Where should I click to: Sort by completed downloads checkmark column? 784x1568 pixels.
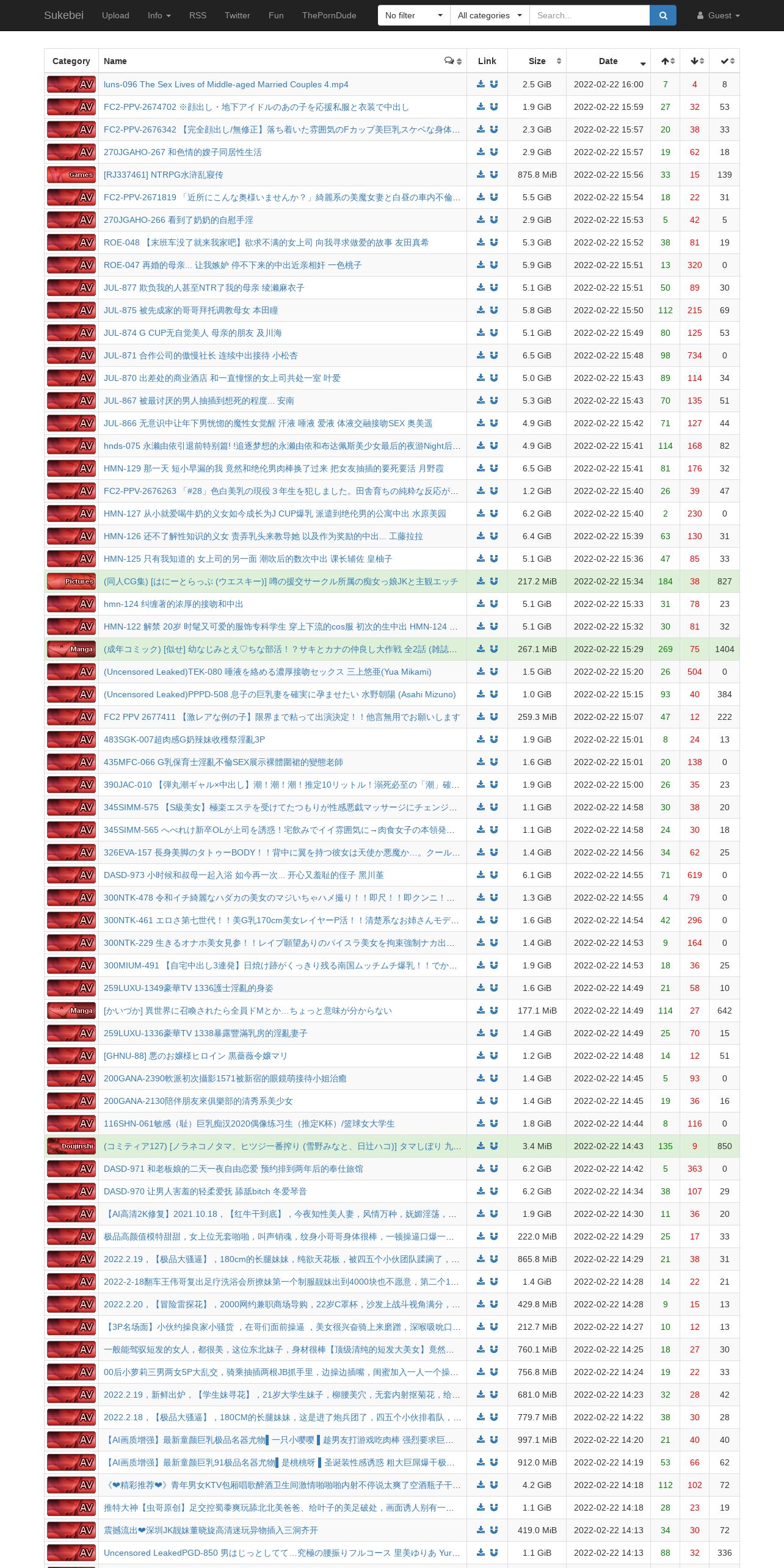coord(725,61)
